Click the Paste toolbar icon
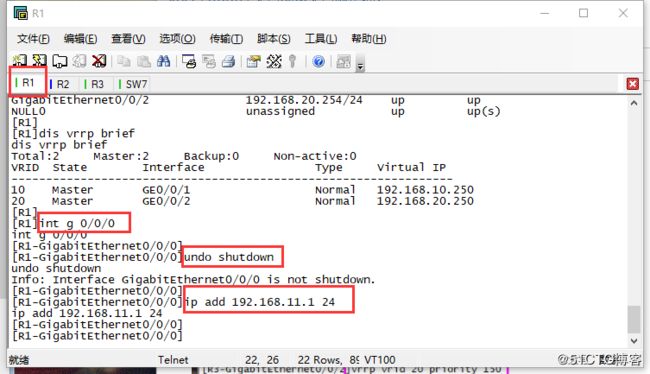This screenshot has width=650, height=374. tap(143, 61)
